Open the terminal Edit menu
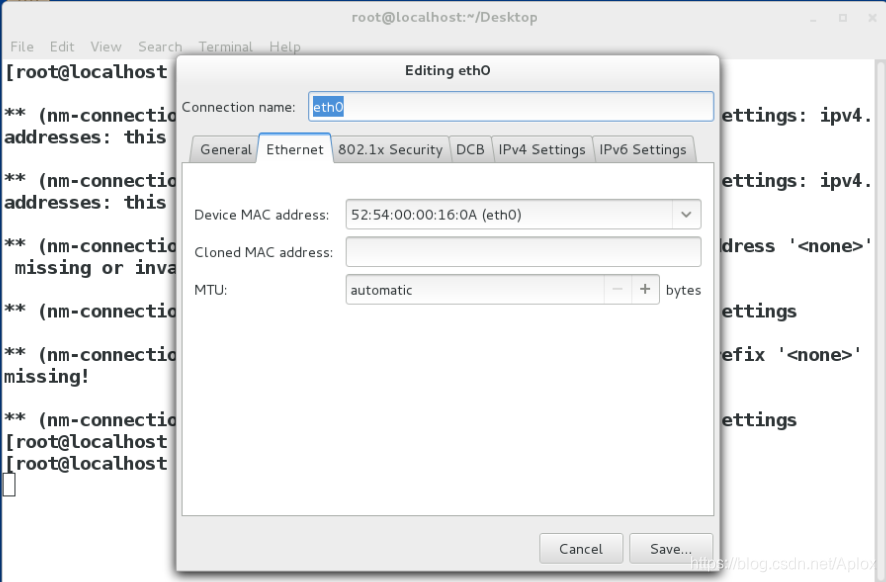Image resolution: width=886 pixels, height=582 pixels. (62, 47)
